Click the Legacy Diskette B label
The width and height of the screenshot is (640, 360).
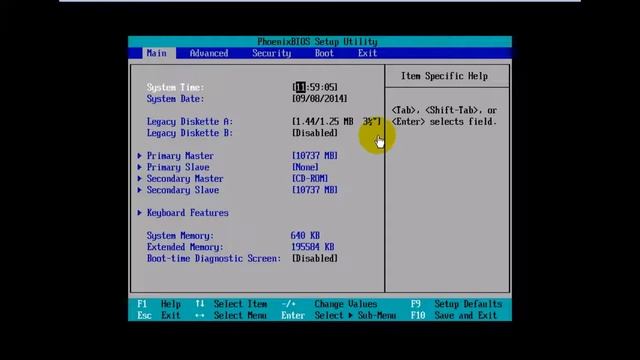pyautogui.click(x=190, y=133)
